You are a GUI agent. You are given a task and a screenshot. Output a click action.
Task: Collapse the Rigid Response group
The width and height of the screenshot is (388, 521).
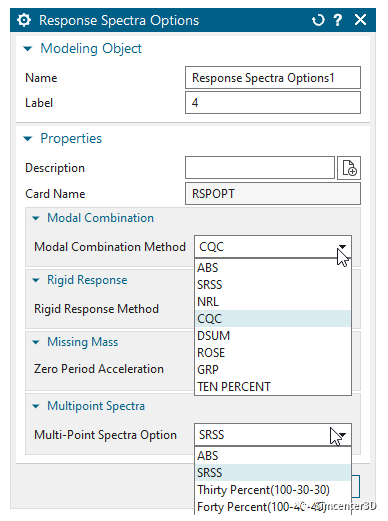point(36,280)
